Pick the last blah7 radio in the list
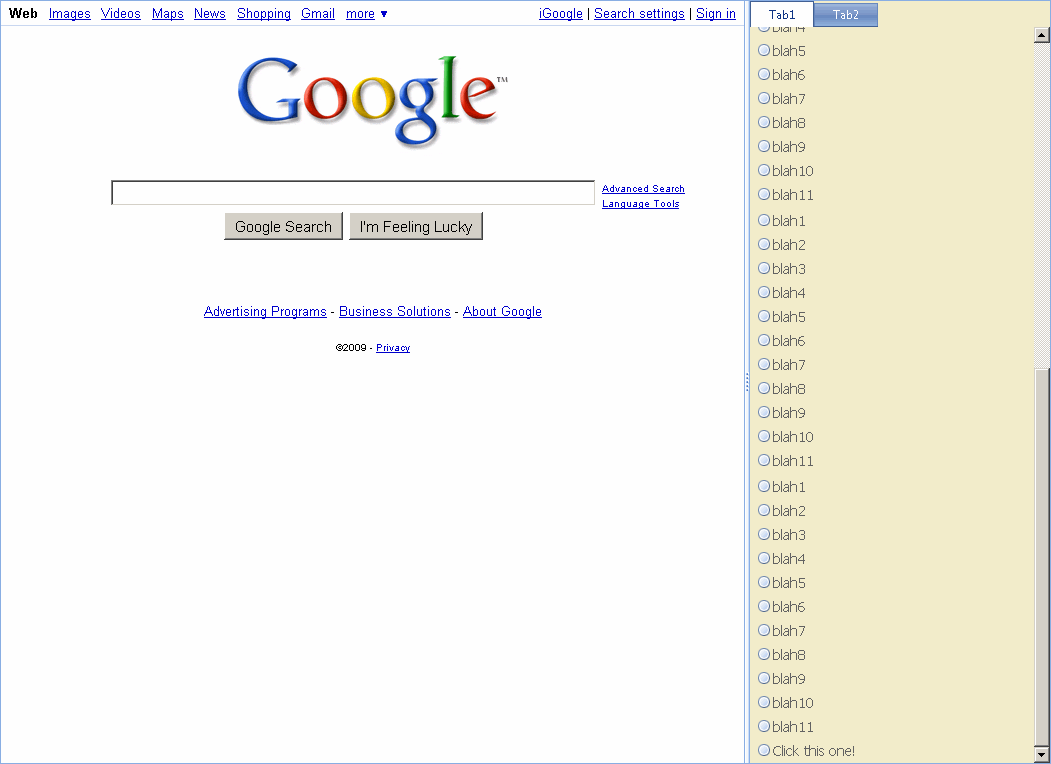The width and height of the screenshot is (1051, 764). click(x=763, y=630)
